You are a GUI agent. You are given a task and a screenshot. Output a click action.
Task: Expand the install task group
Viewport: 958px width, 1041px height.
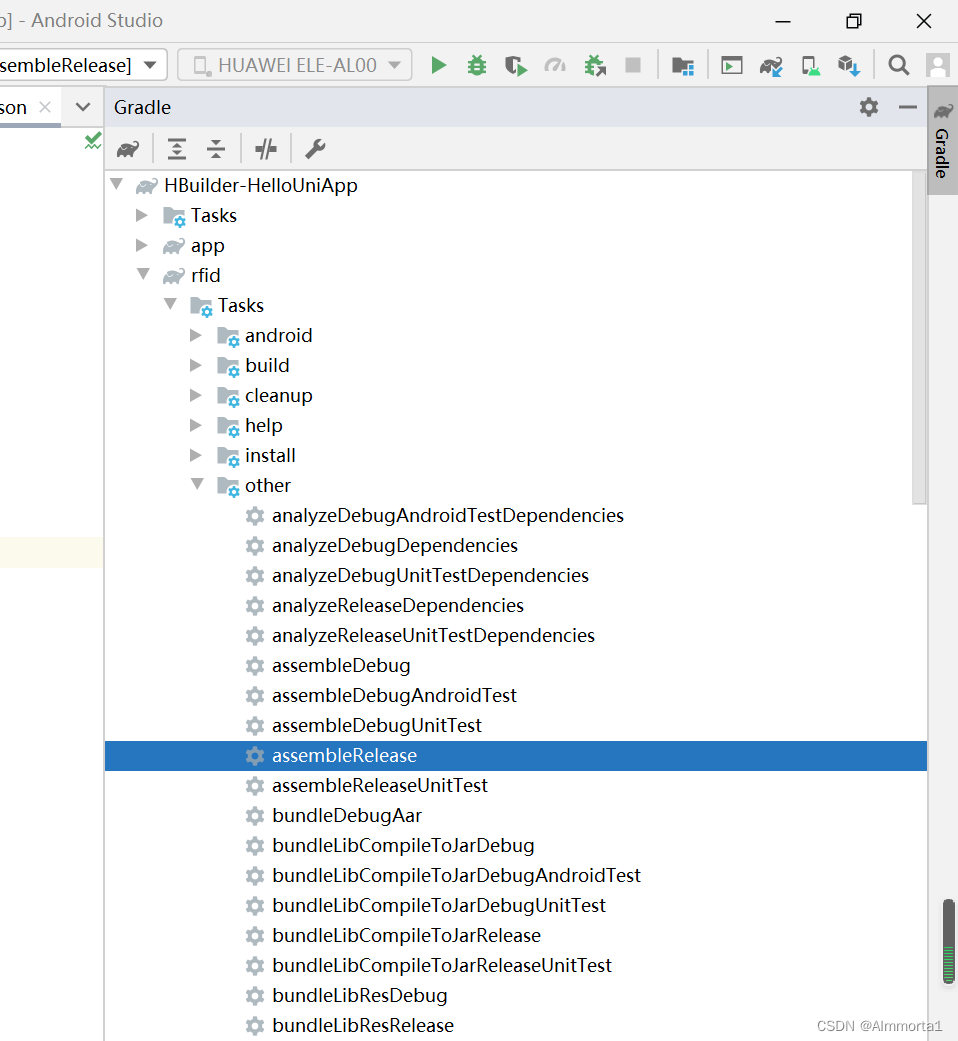pyautogui.click(x=196, y=455)
